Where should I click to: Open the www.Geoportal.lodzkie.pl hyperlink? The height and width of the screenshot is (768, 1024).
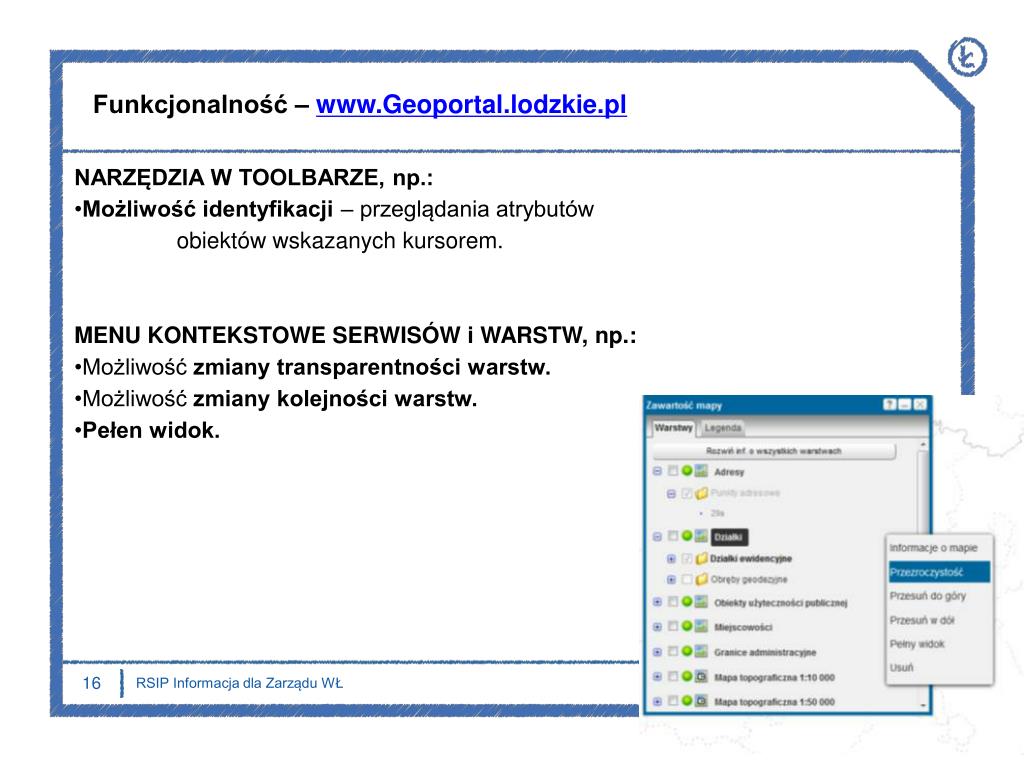click(471, 104)
